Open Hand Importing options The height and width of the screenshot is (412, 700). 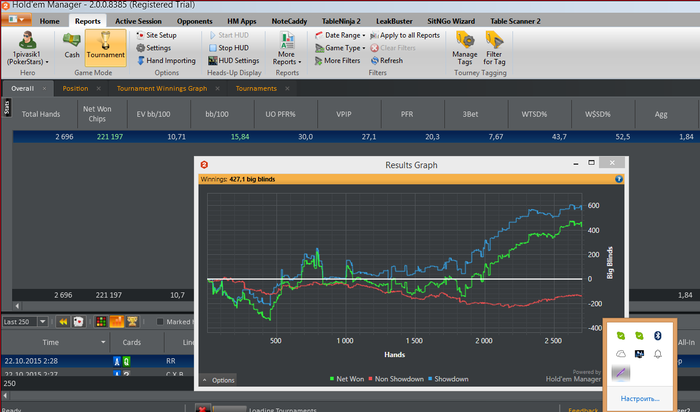tap(165, 60)
